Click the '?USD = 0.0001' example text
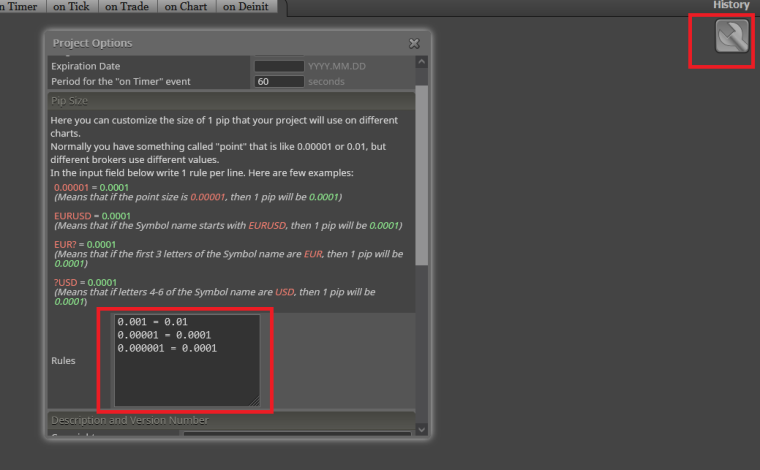 [85, 282]
